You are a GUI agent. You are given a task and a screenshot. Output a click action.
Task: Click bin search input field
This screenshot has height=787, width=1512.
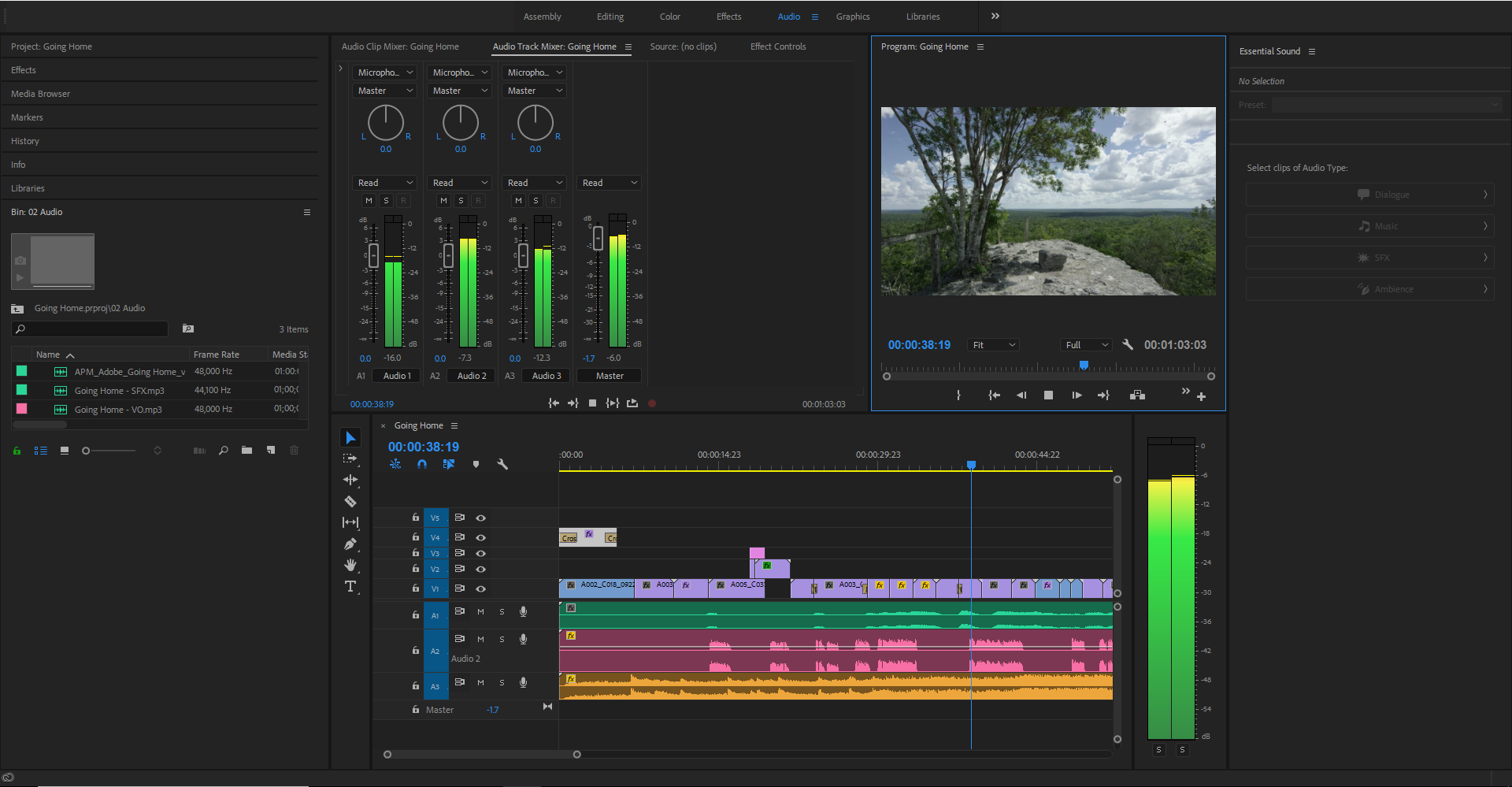tap(90, 329)
